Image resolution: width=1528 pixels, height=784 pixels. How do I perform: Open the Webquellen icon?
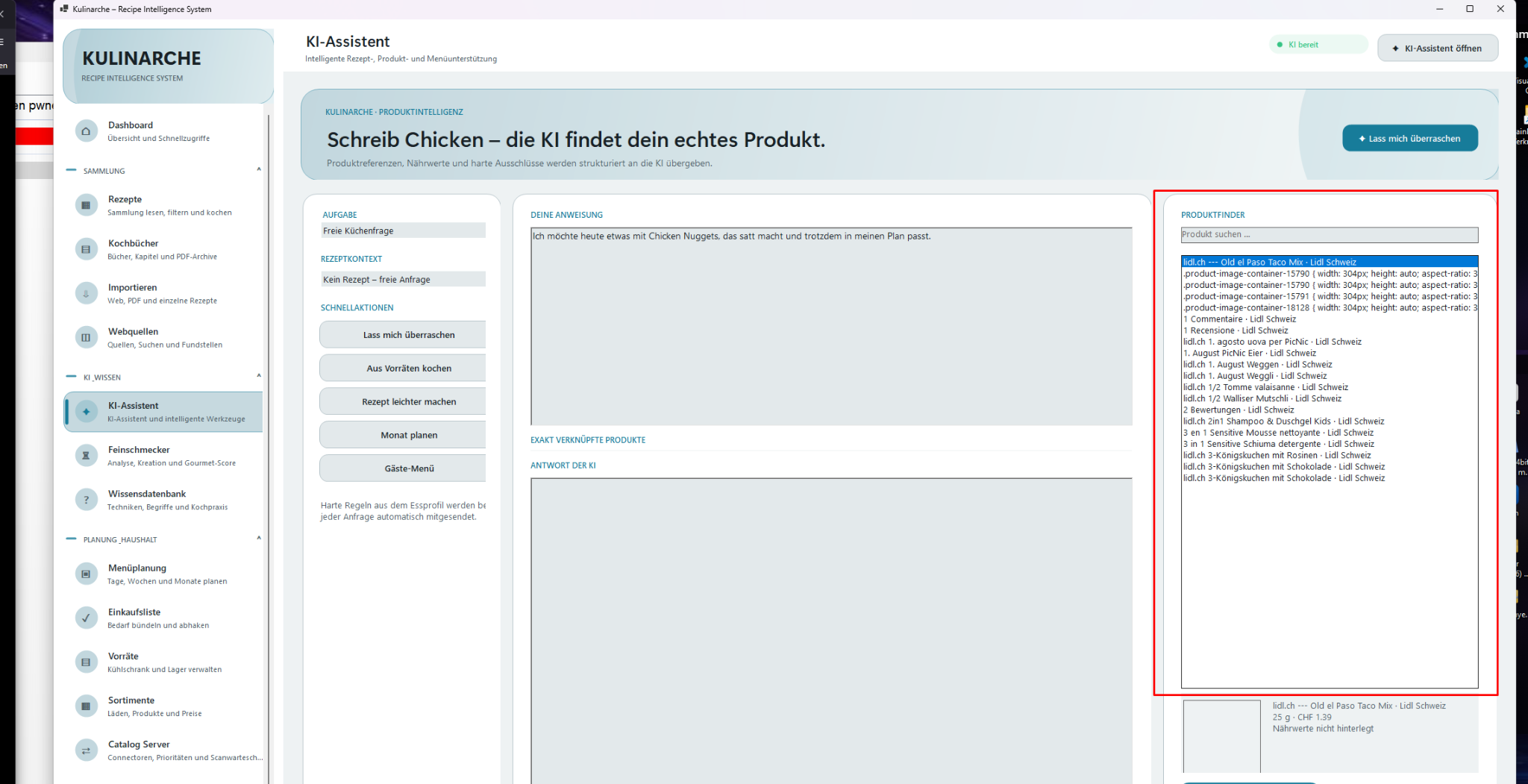click(86, 337)
